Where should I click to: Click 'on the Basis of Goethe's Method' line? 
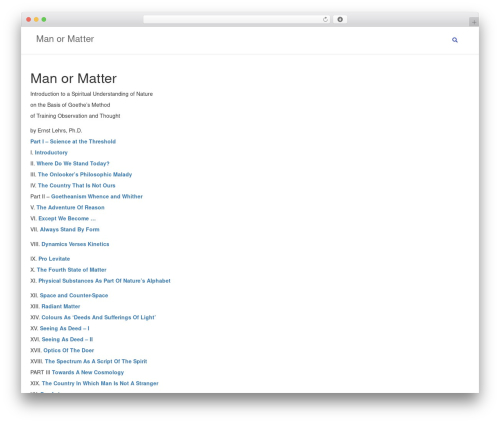70,105
